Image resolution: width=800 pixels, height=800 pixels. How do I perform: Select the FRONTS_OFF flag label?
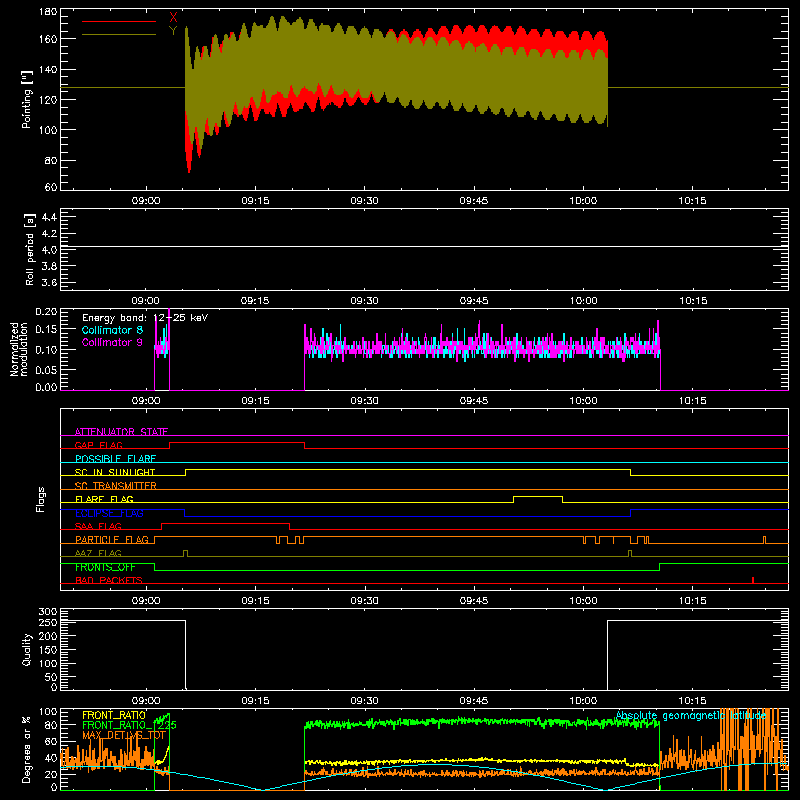105,567
